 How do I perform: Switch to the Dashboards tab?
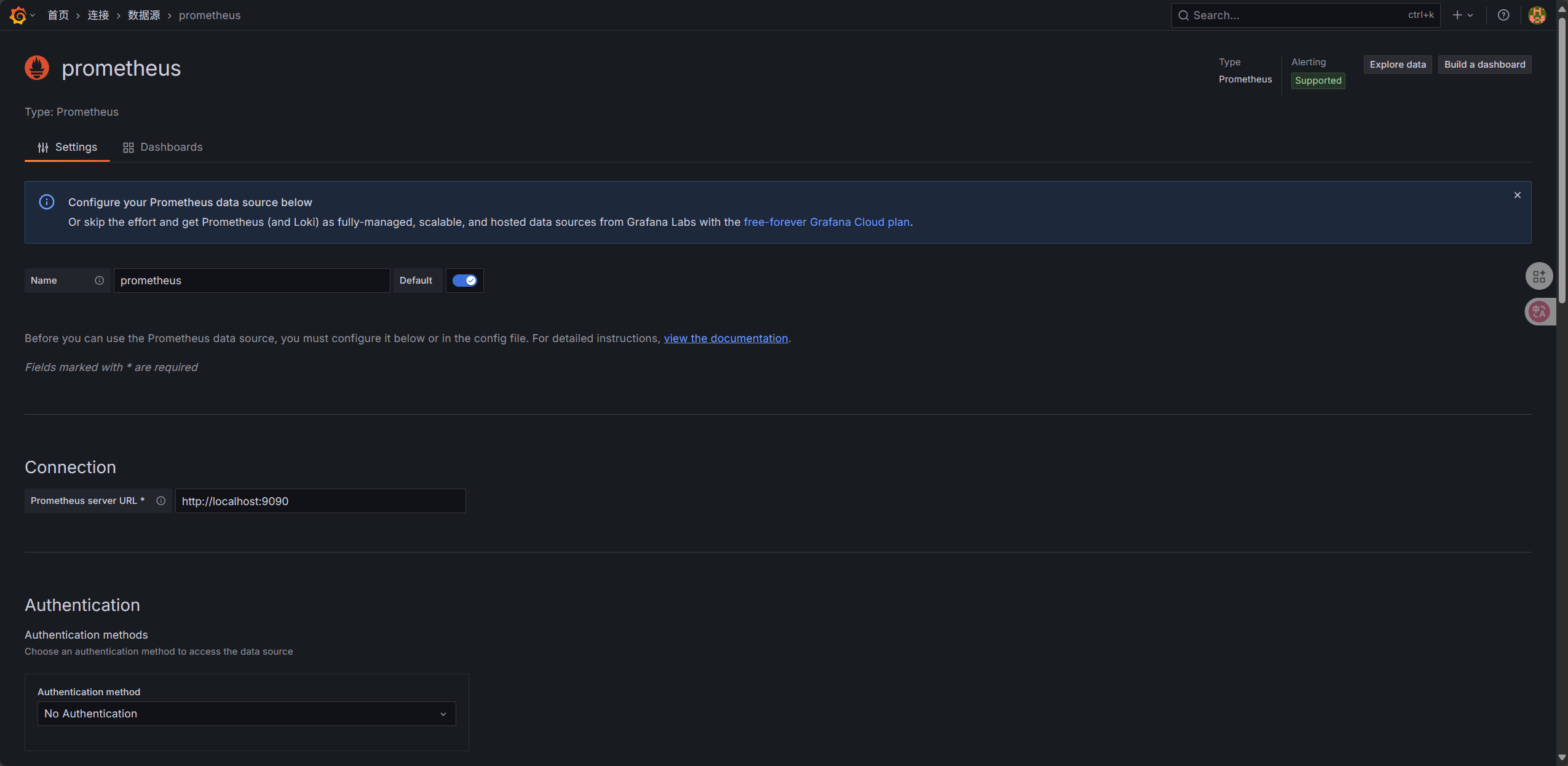pos(162,148)
